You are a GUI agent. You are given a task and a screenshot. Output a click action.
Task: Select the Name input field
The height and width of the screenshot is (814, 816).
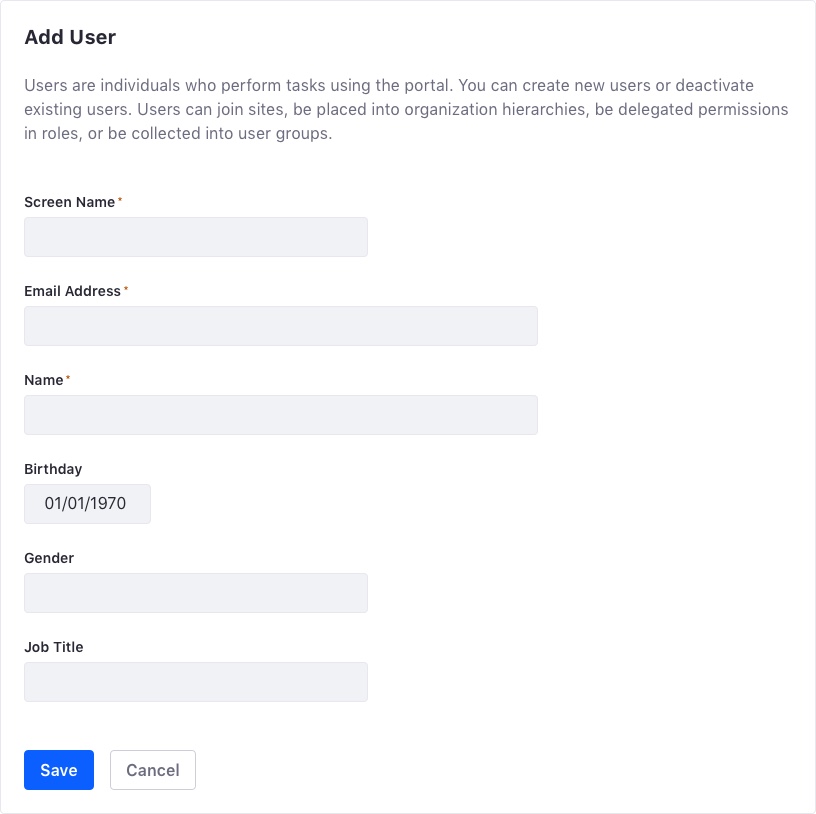[x=280, y=415]
